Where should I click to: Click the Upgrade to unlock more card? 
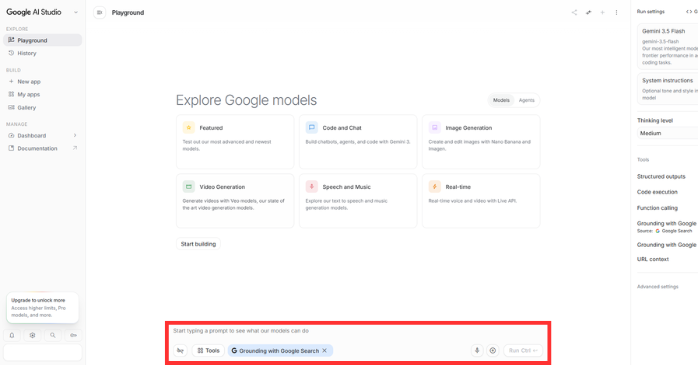[43, 308]
